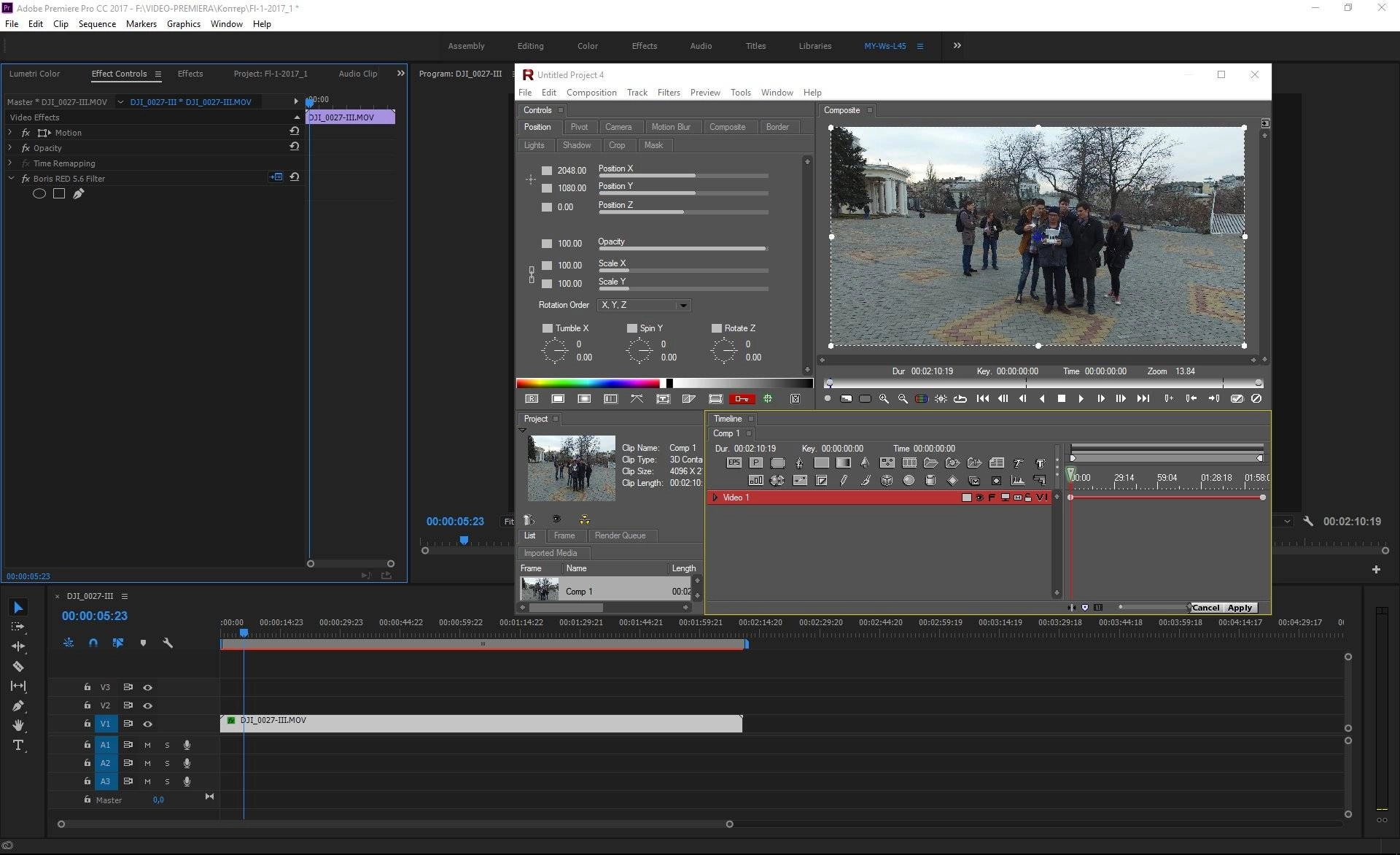Click the folder open icon in Boris timeline
Viewport: 1400px width, 855px height.
point(930,463)
